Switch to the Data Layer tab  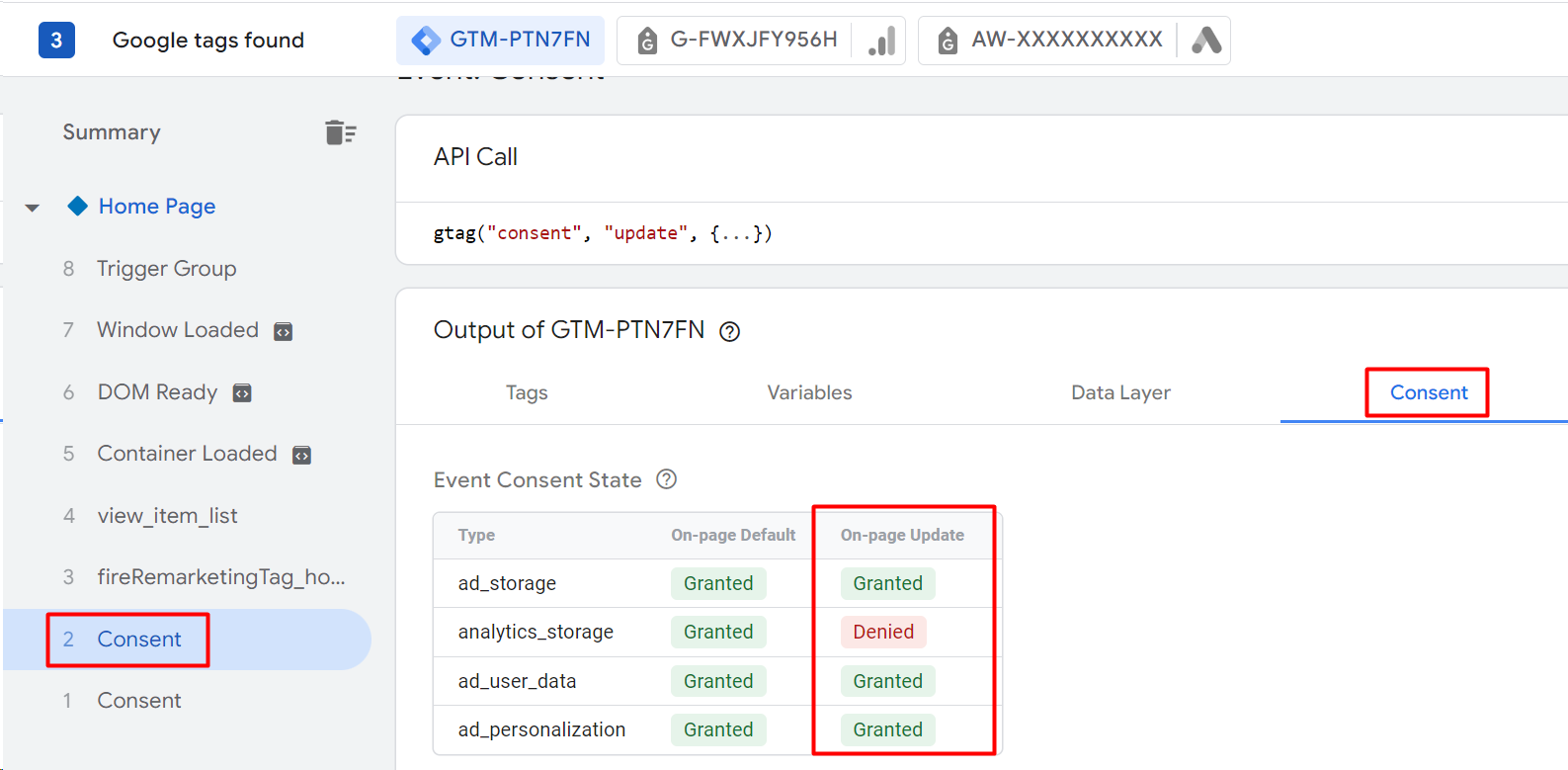point(1120,392)
